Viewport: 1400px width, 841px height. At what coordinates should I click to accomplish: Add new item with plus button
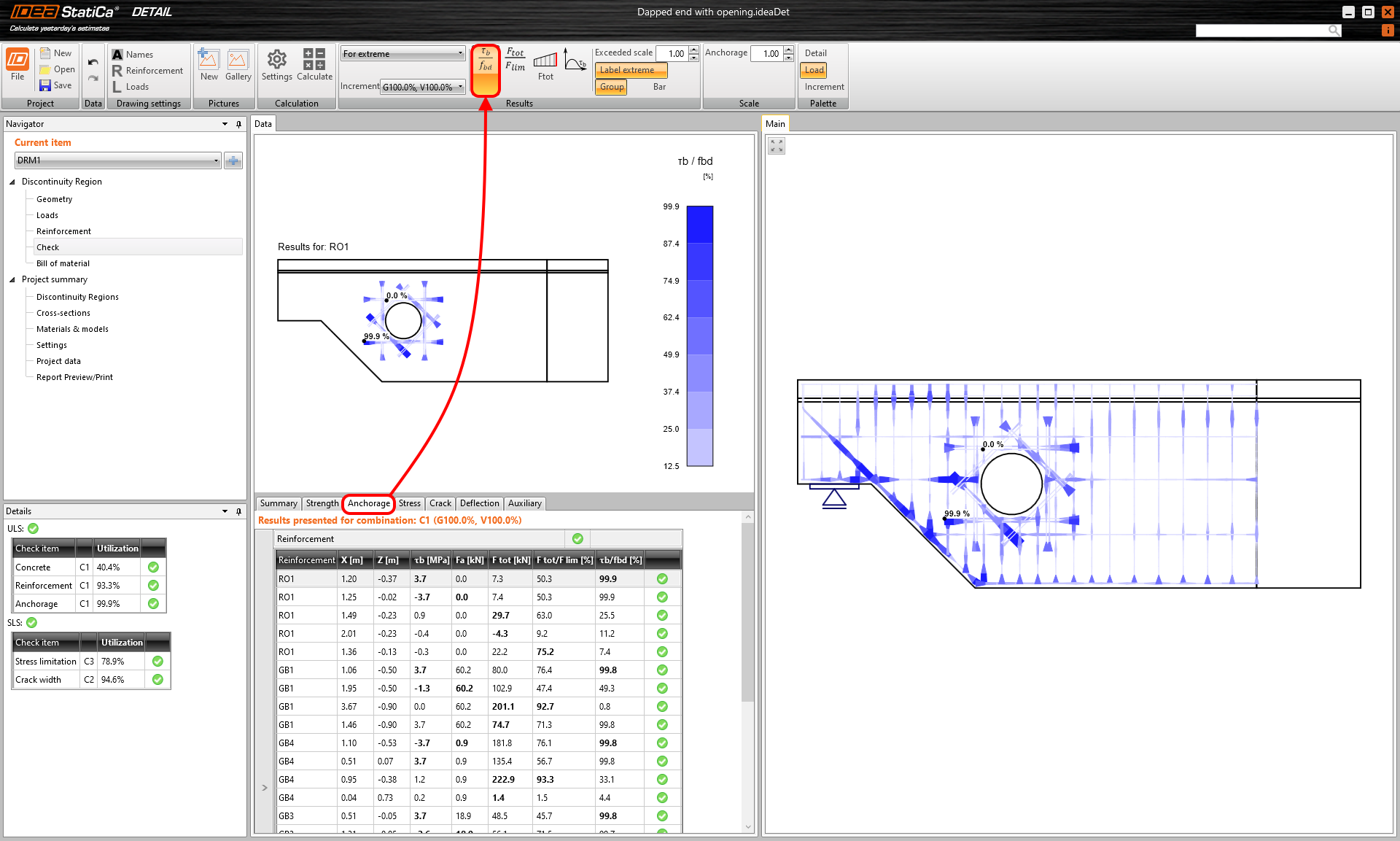pyautogui.click(x=233, y=160)
